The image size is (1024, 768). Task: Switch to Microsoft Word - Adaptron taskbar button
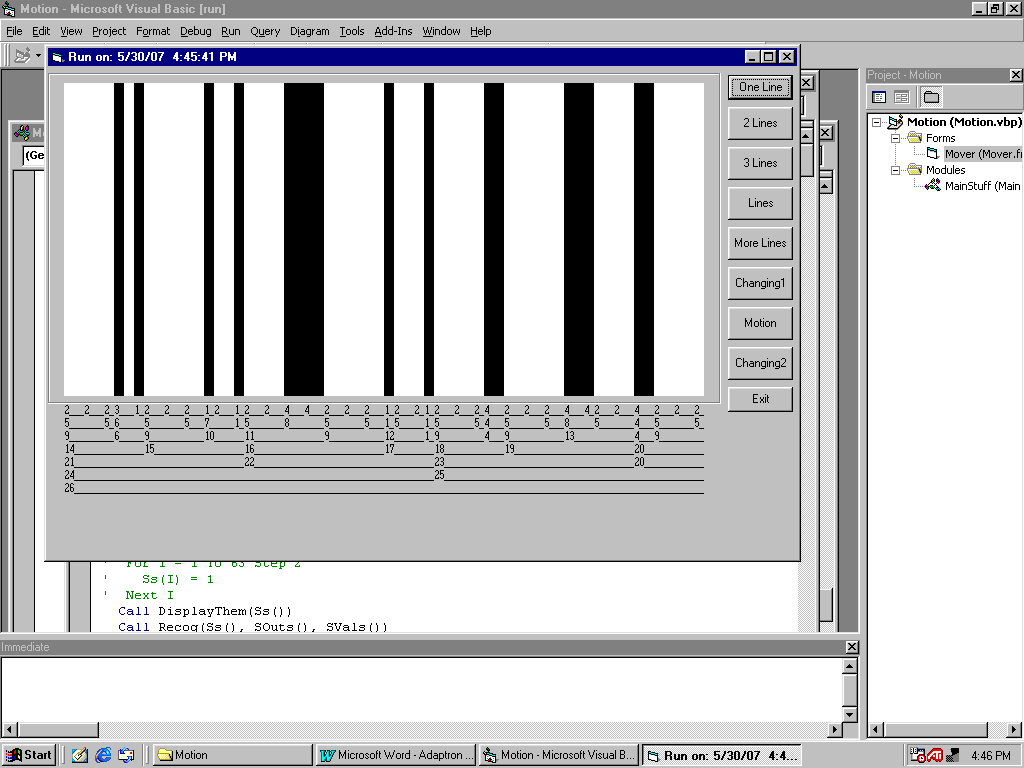[396, 756]
